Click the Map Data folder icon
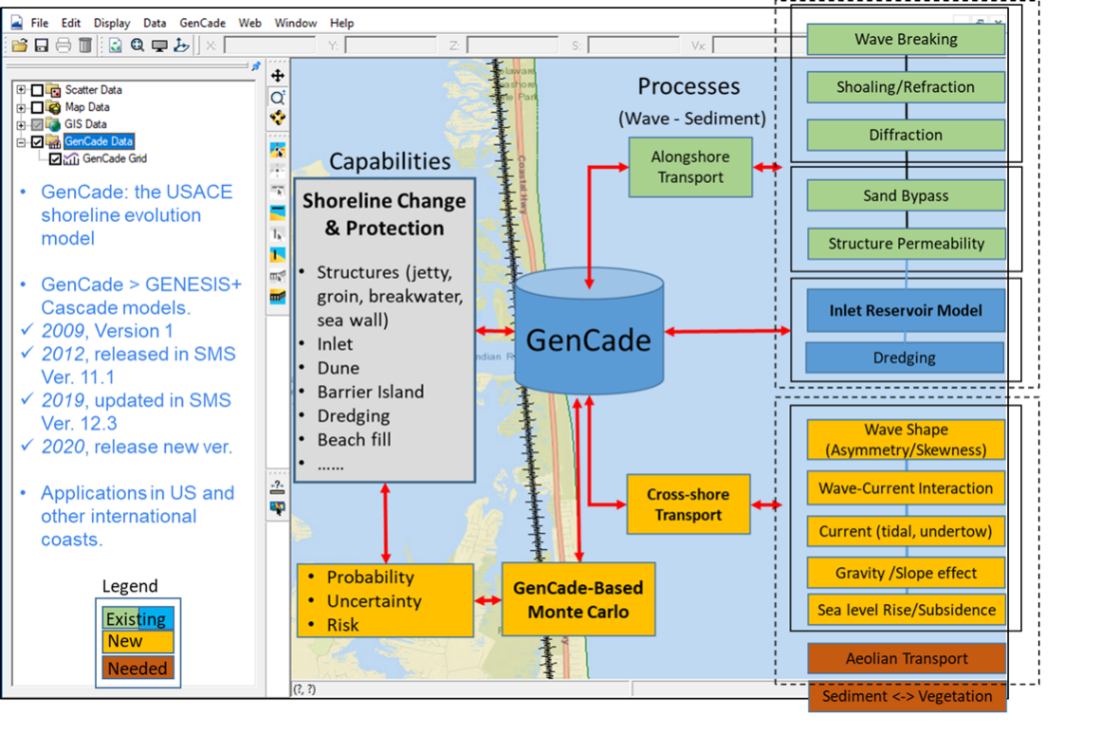The height and width of the screenshot is (736, 1100). 55,107
